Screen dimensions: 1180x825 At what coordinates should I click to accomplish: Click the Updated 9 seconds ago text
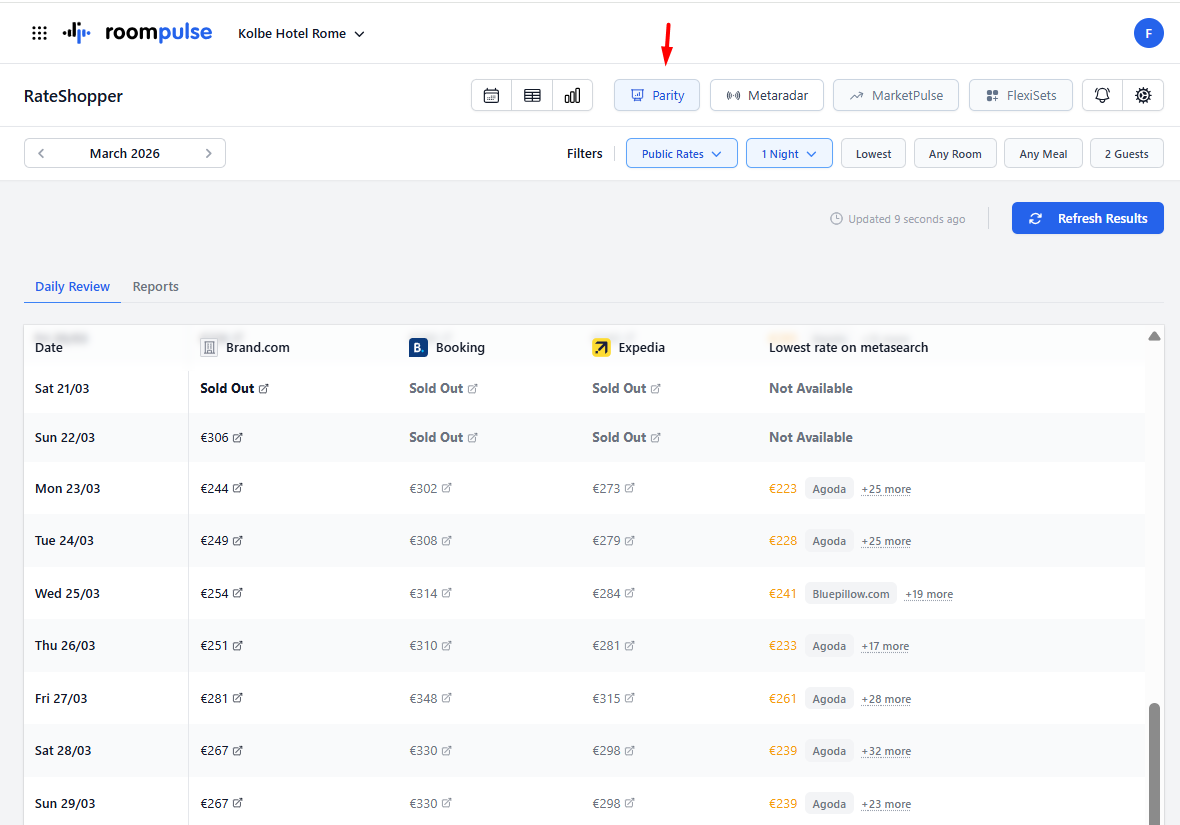coord(906,219)
